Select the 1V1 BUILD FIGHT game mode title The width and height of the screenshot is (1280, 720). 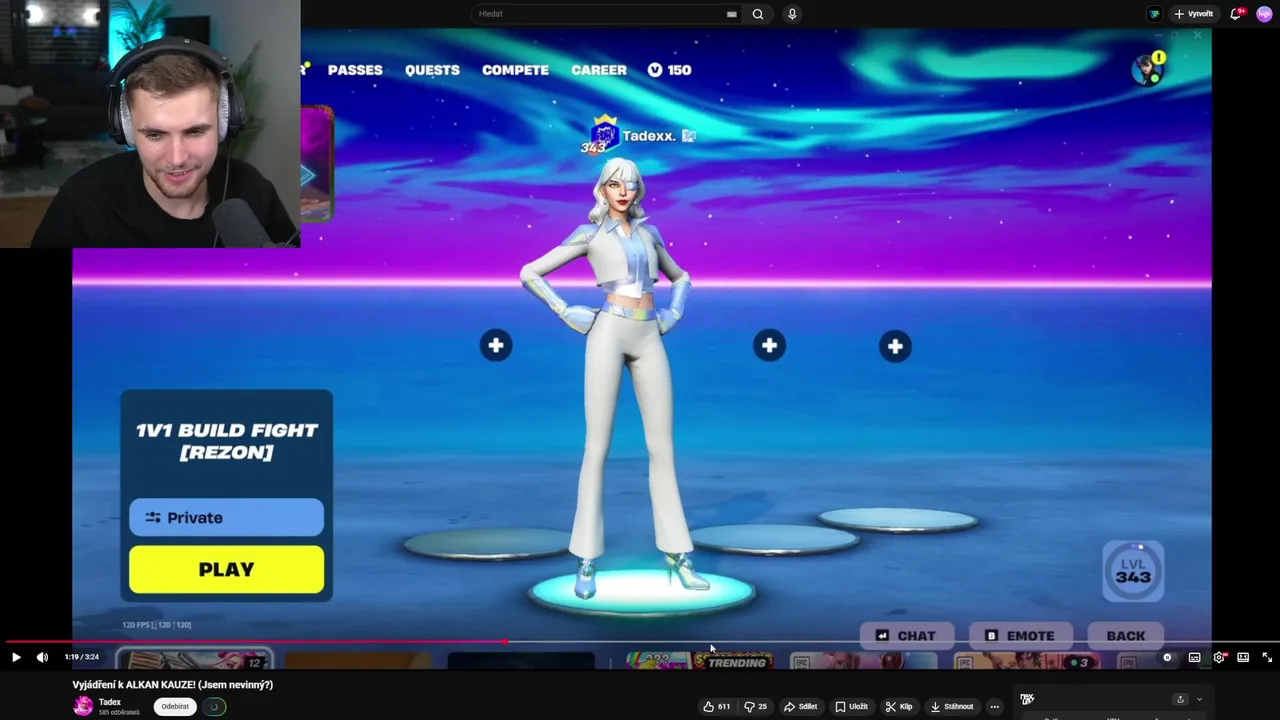click(227, 441)
